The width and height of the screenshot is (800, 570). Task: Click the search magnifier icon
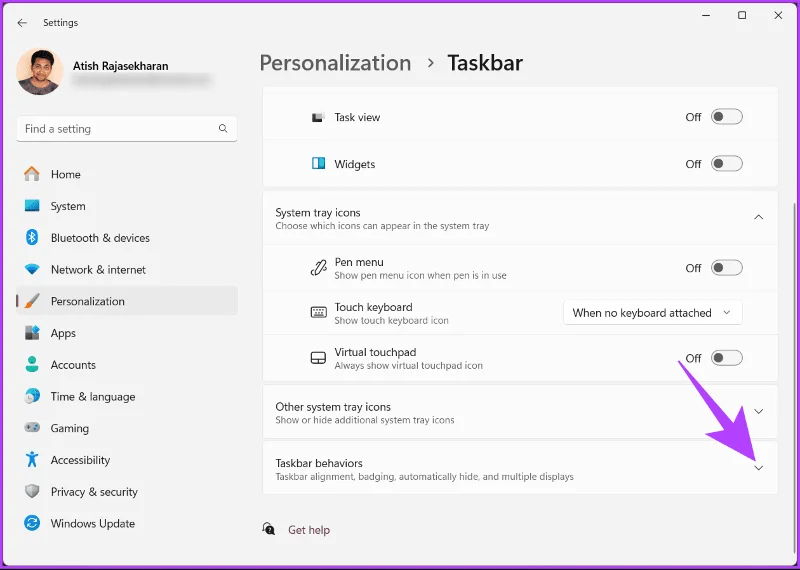pos(223,129)
